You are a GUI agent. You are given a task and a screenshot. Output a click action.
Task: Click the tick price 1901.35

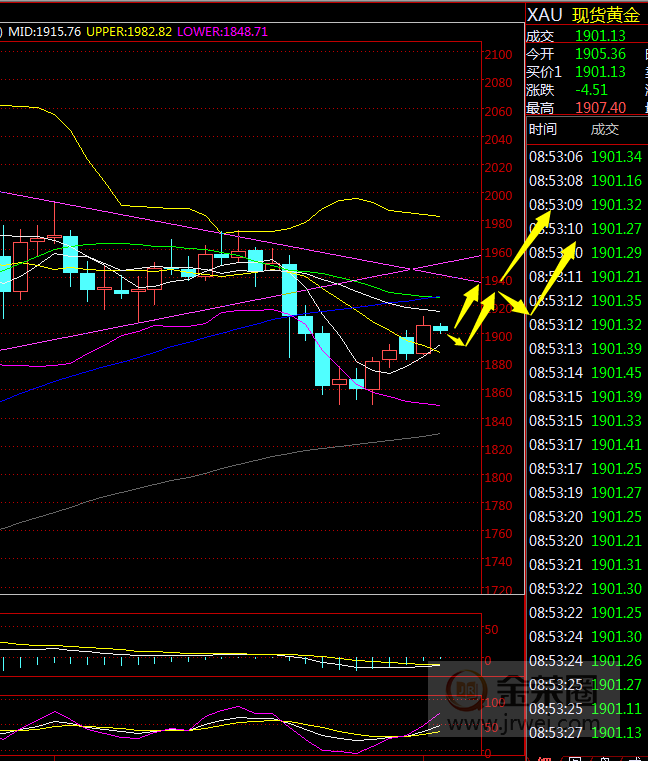click(x=616, y=301)
